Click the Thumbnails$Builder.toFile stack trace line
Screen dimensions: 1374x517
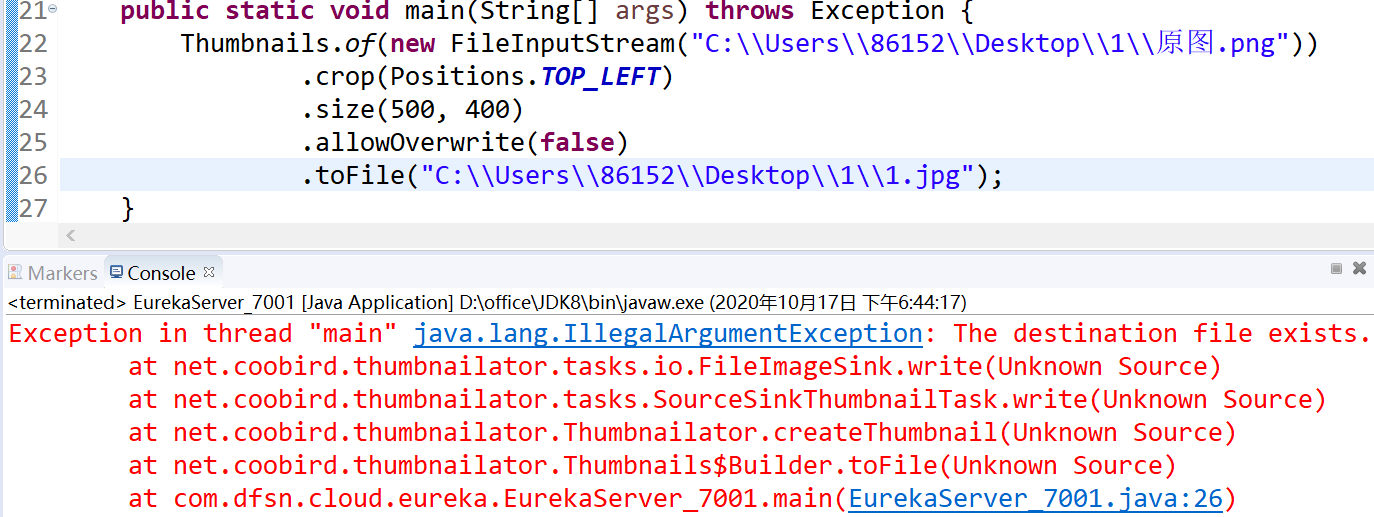click(x=652, y=466)
